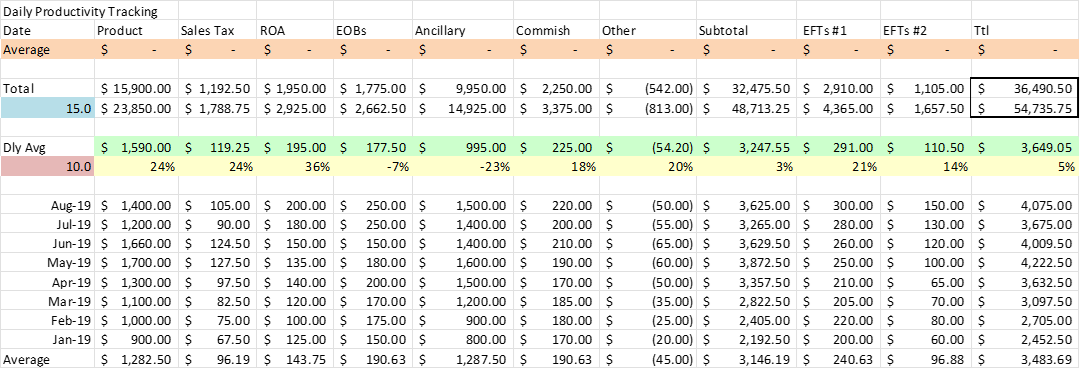Select Feb-19 Commish value 180.00

(x=557, y=320)
